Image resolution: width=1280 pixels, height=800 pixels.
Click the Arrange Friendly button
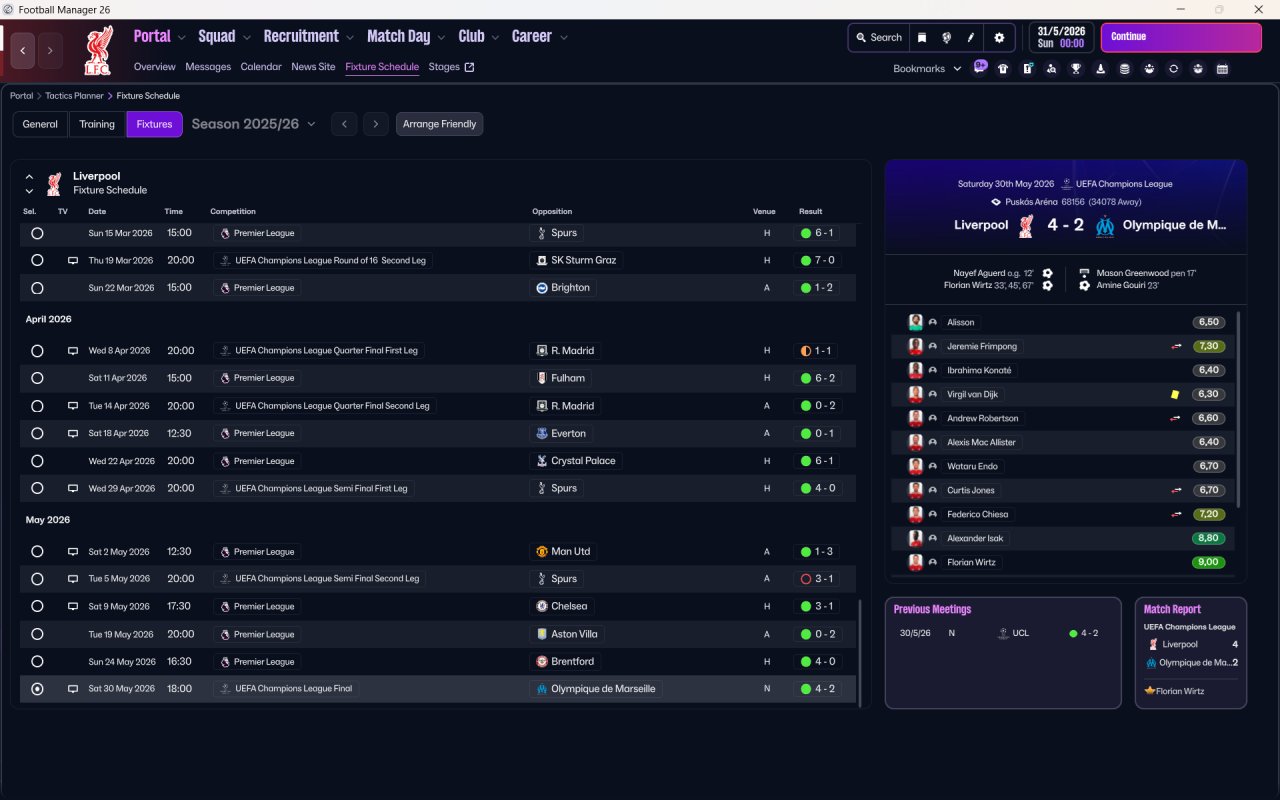(x=440, y=124)
